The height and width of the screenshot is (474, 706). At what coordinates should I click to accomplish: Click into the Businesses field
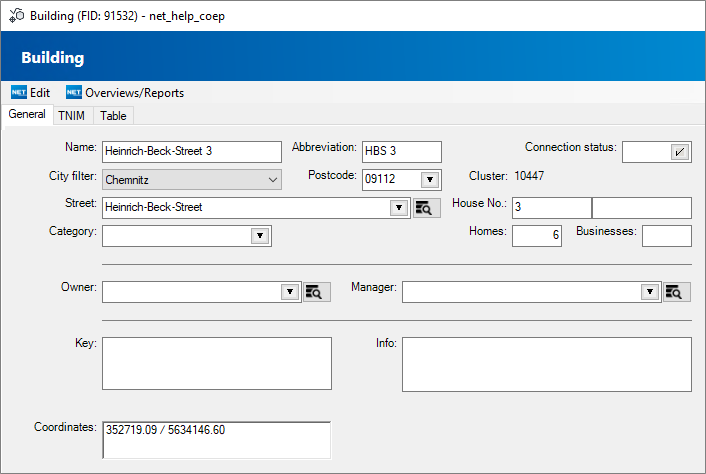[x=667, y=236]
